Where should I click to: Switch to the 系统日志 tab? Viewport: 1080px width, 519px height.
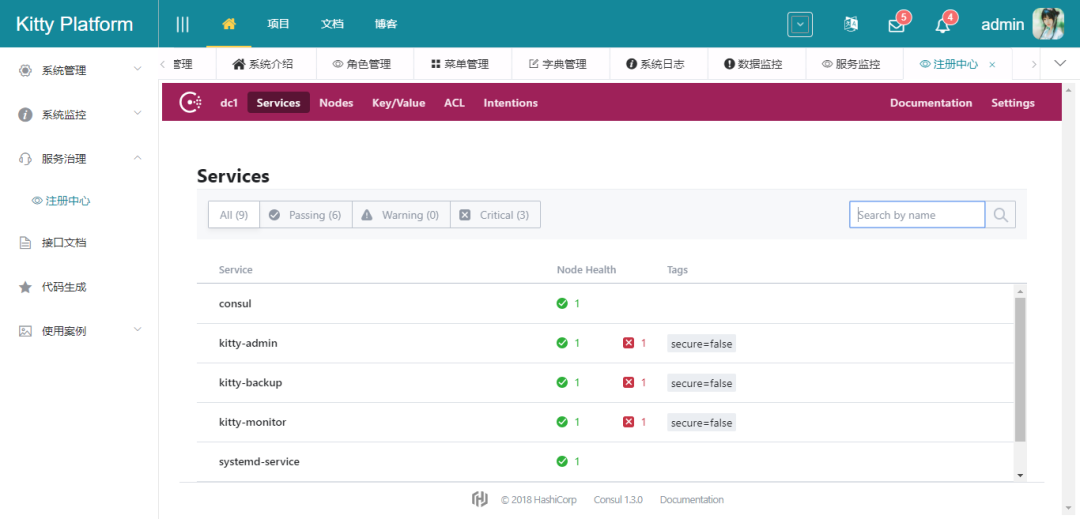[x=656, y=65]
